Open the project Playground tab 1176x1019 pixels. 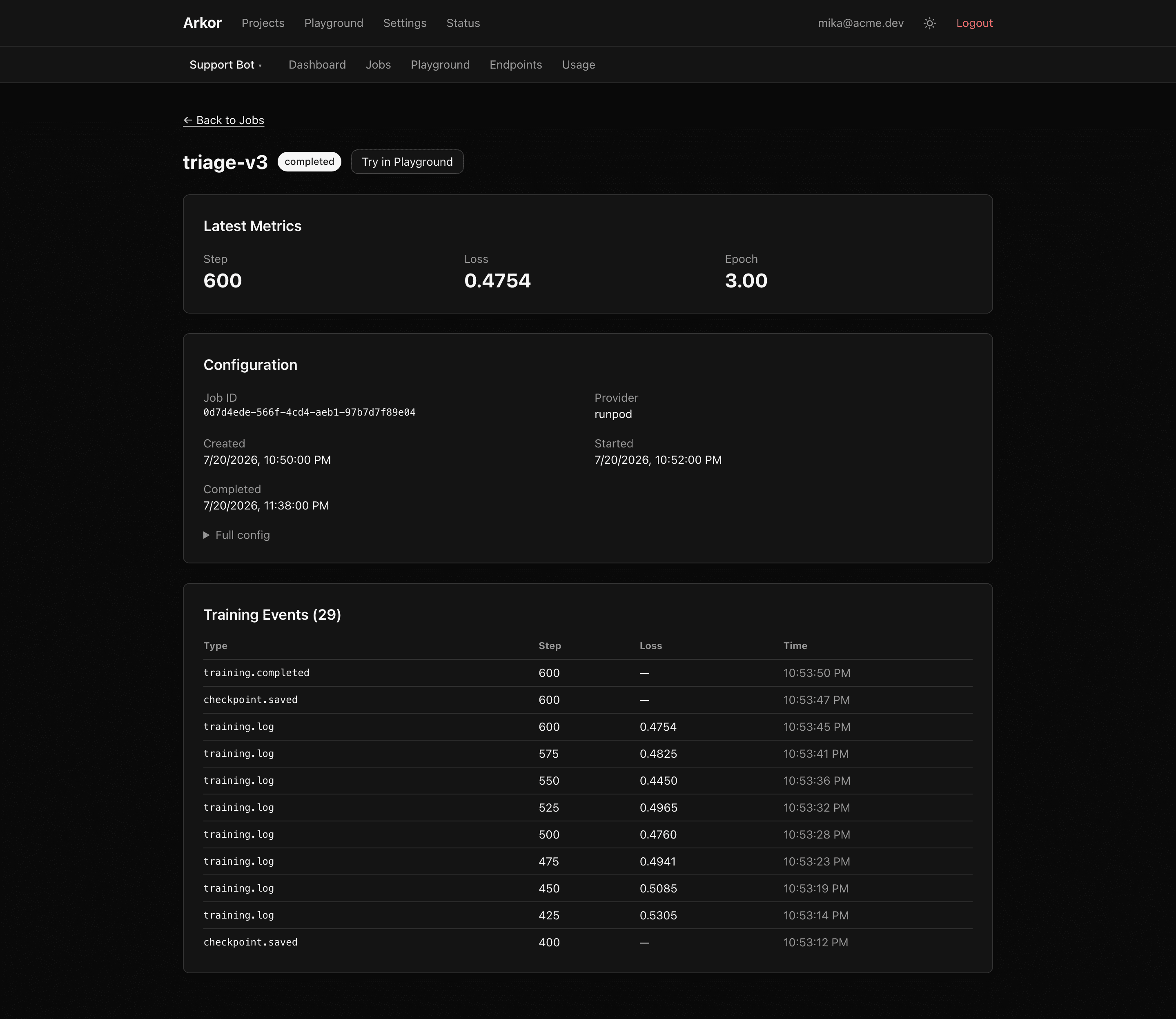click(x=440, y=65)
